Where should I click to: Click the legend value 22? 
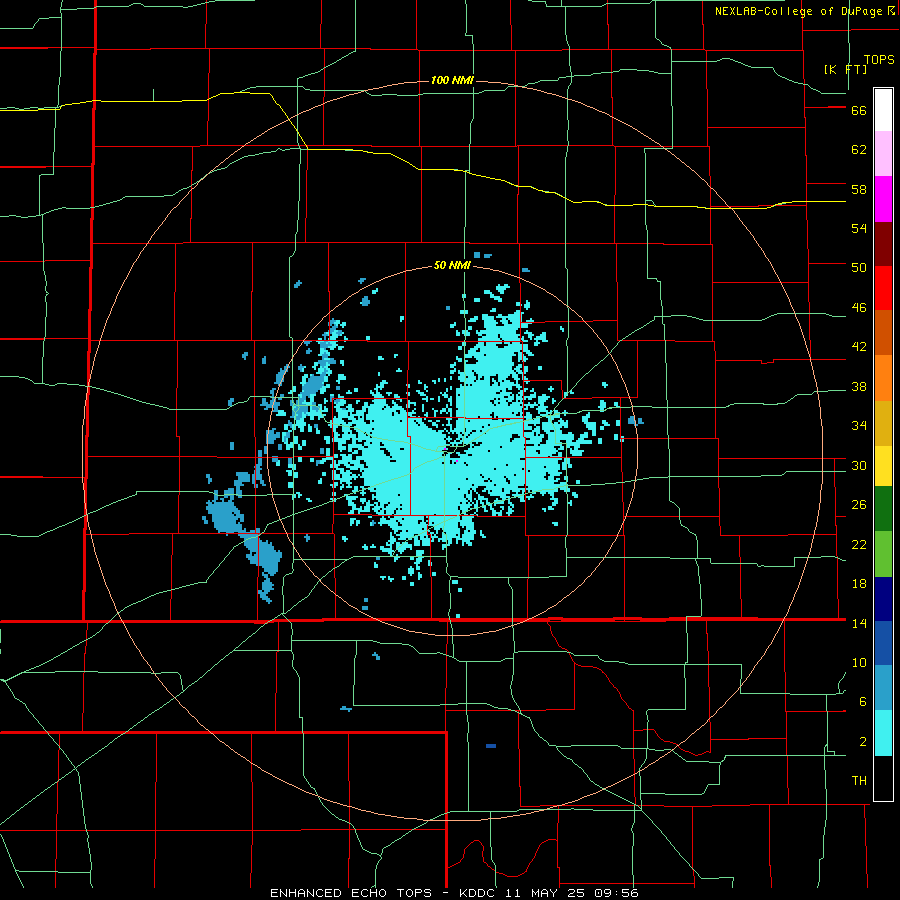(x=859, y=544)
